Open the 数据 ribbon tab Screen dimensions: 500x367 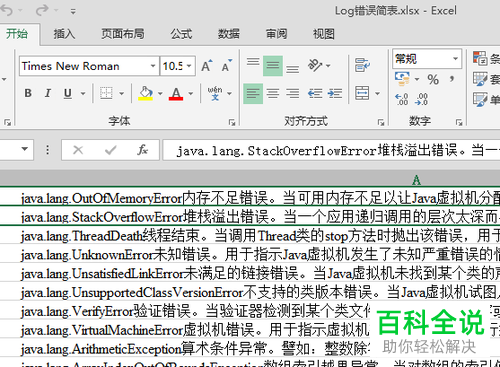229,34
